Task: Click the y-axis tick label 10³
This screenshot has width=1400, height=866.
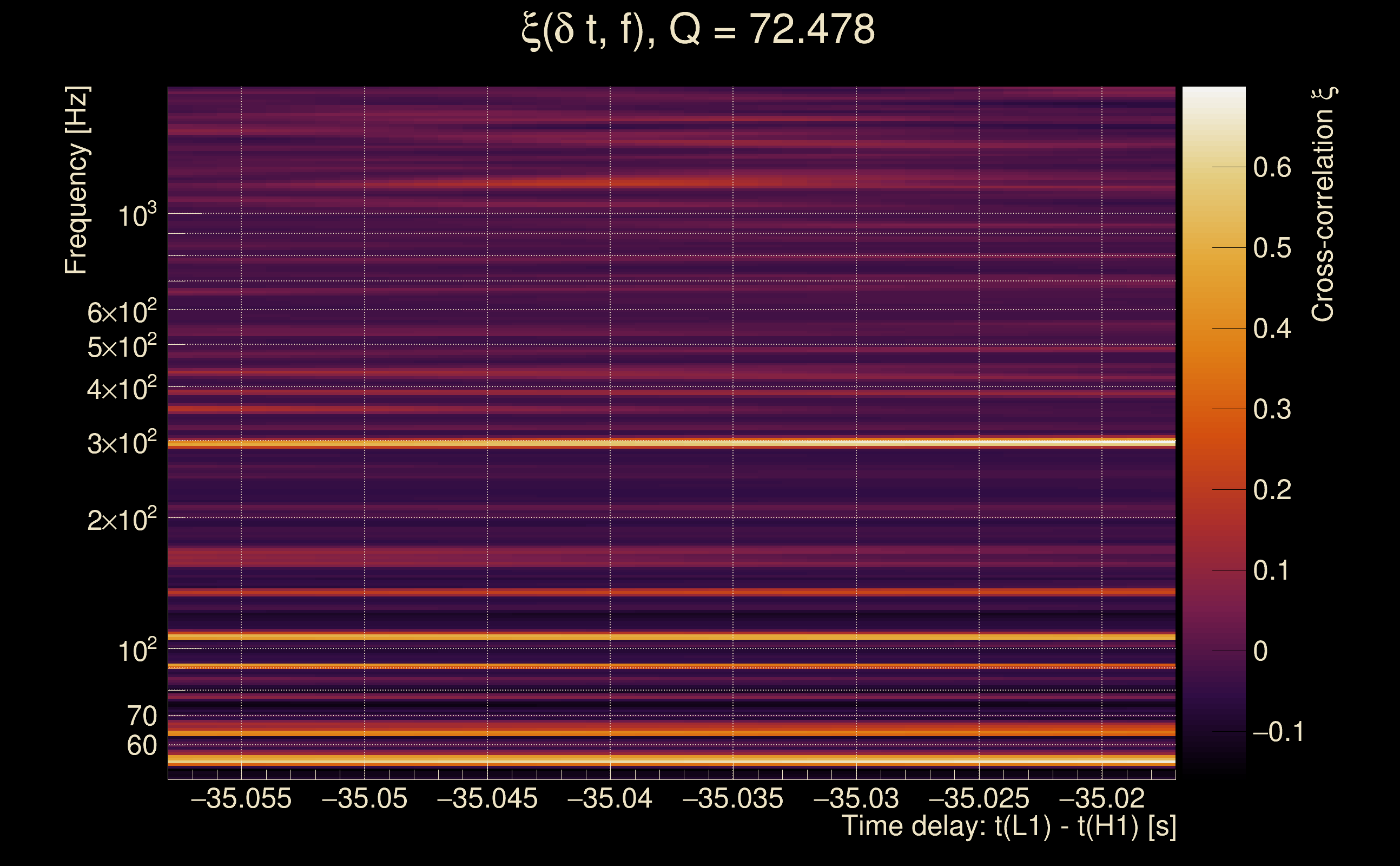Action: click(137, 216)
